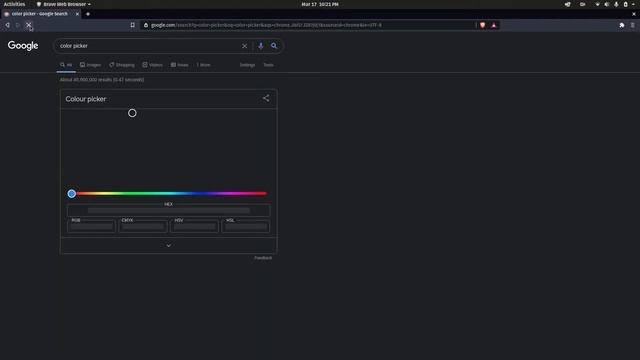The image size is (640, 360).
Task: Select the All results tab
Action: (66, 65)
